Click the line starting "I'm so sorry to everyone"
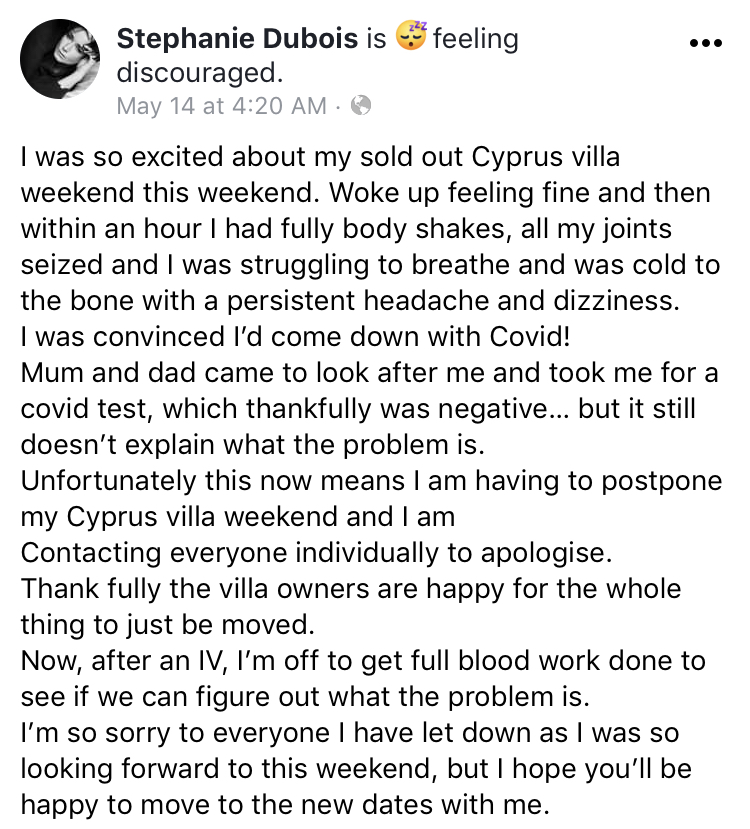 tap(349, 733)
